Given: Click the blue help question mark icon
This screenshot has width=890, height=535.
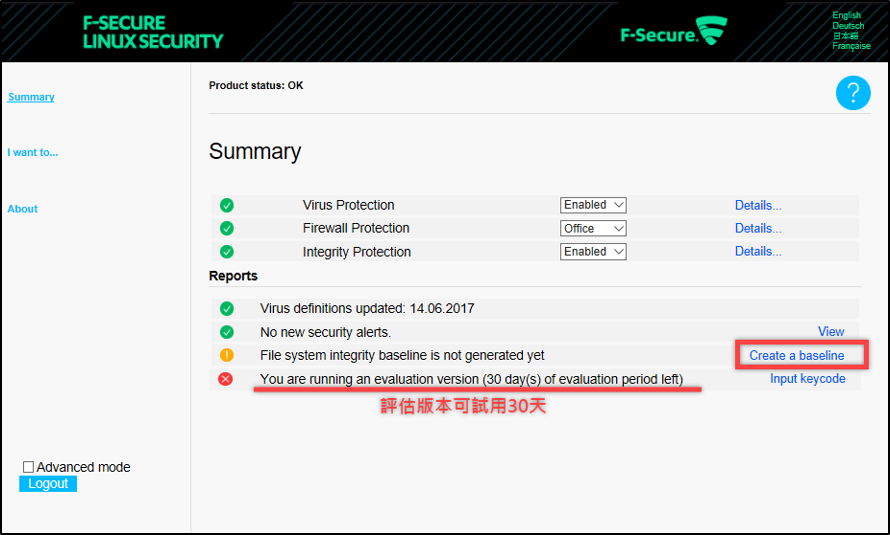Looking at the screenshot, I should [853, 93].
